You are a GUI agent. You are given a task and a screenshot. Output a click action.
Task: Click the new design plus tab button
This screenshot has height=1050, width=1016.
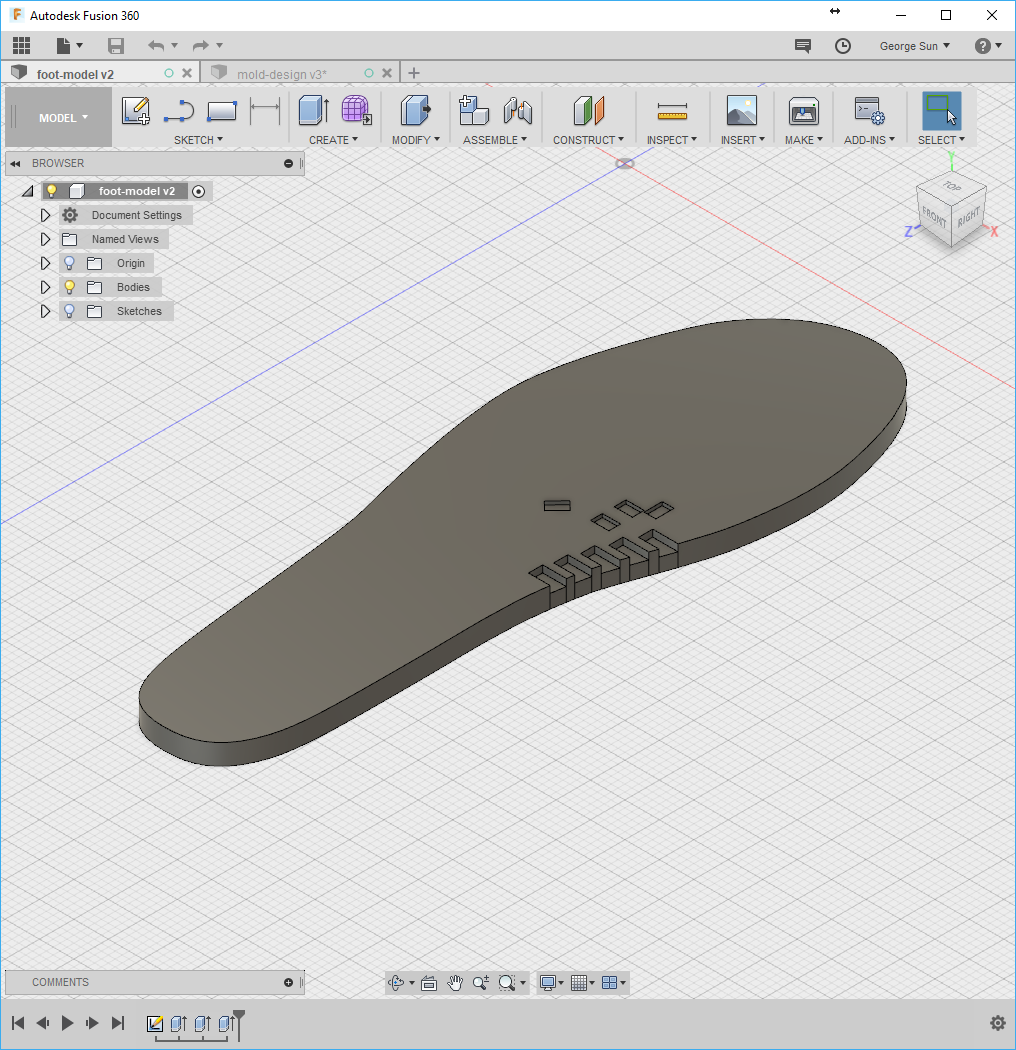pos(414,73)
